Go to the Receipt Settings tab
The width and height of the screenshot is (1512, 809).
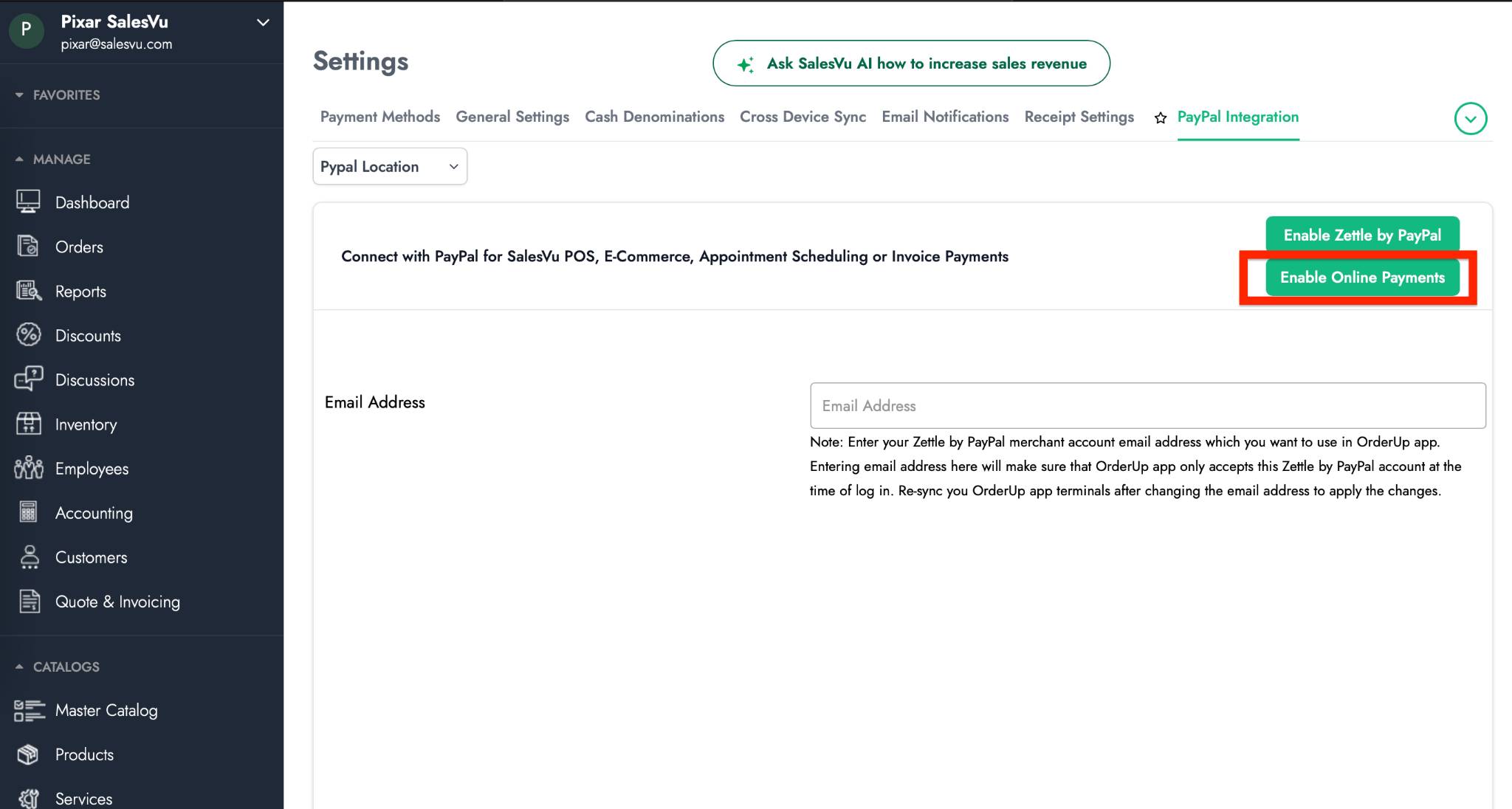(x=1079, y=117)
